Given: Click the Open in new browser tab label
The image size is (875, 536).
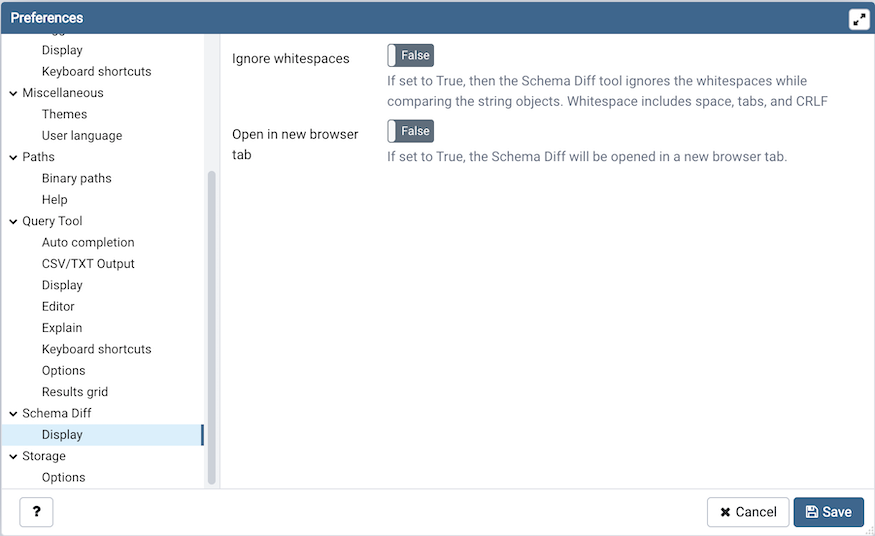Looking at the screenshot, I should point(295,144).
